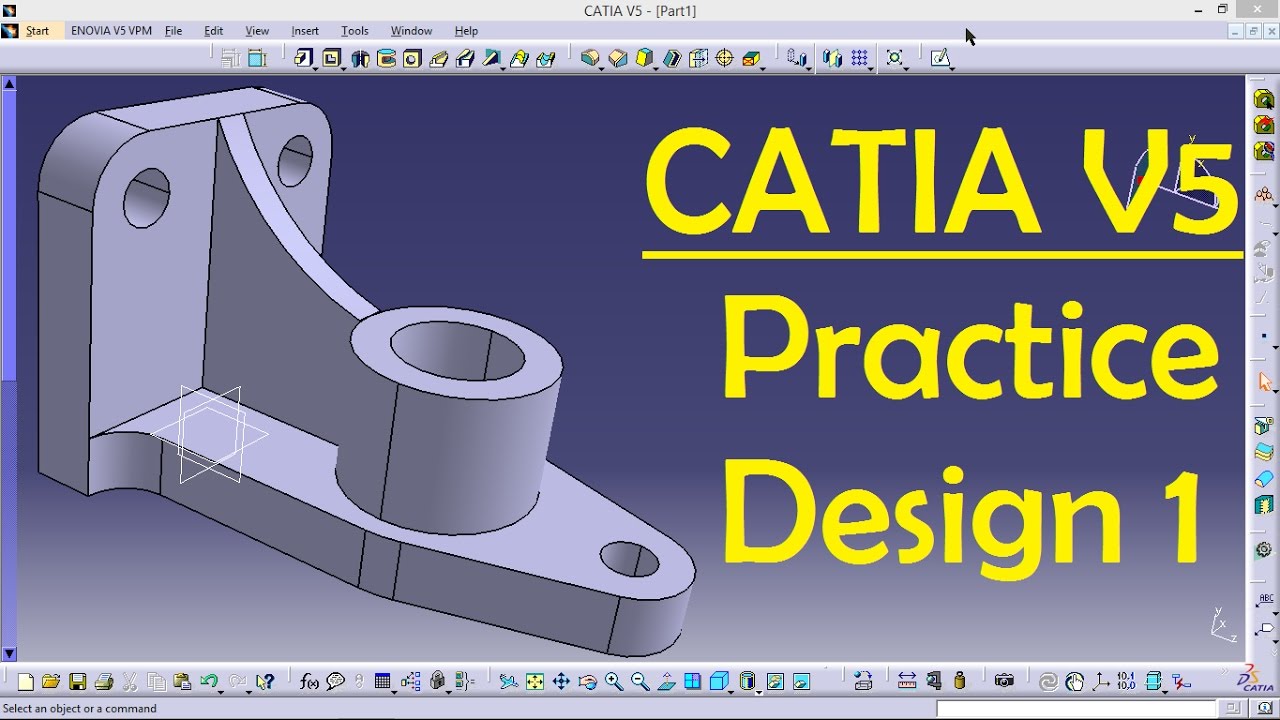This screenshot has width=1280, height=720.
Task: Open the Start menu
Action: tap(37, 31)
